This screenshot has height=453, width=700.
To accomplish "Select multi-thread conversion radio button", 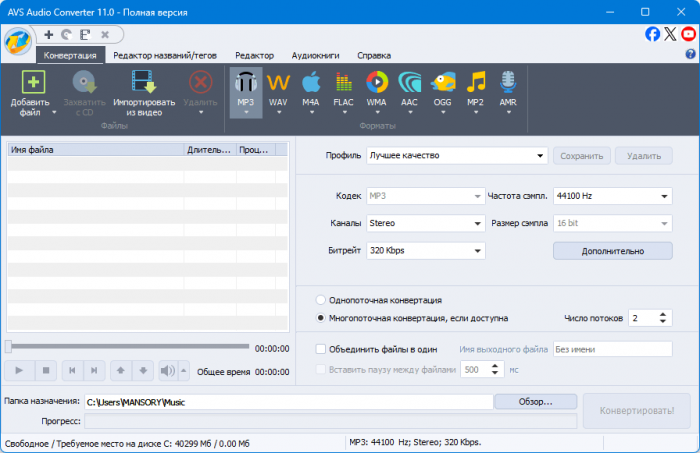I will [321, 318].
